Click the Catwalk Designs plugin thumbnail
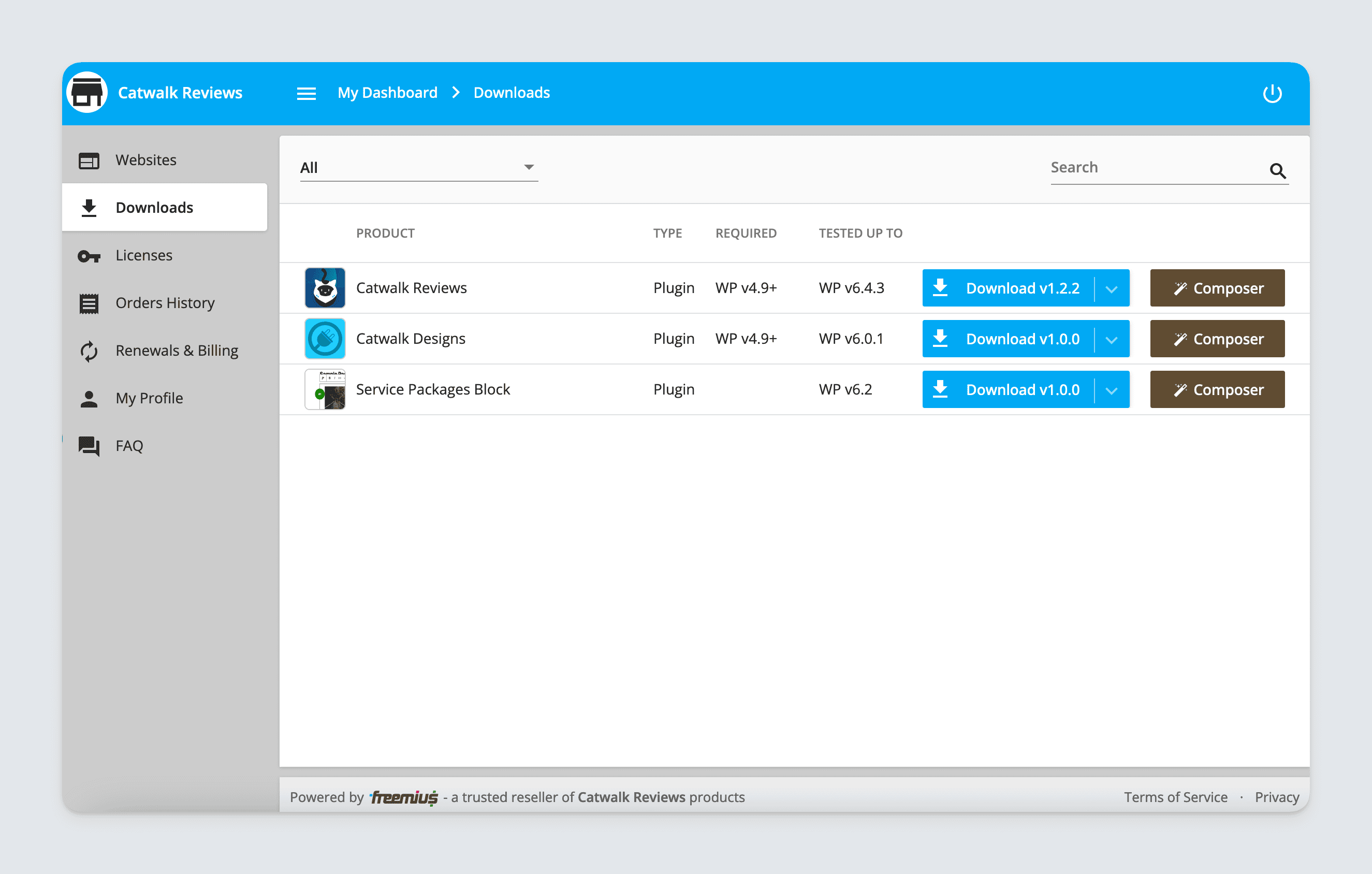Viewport: 1372px width, 874px height. (325, 339)
